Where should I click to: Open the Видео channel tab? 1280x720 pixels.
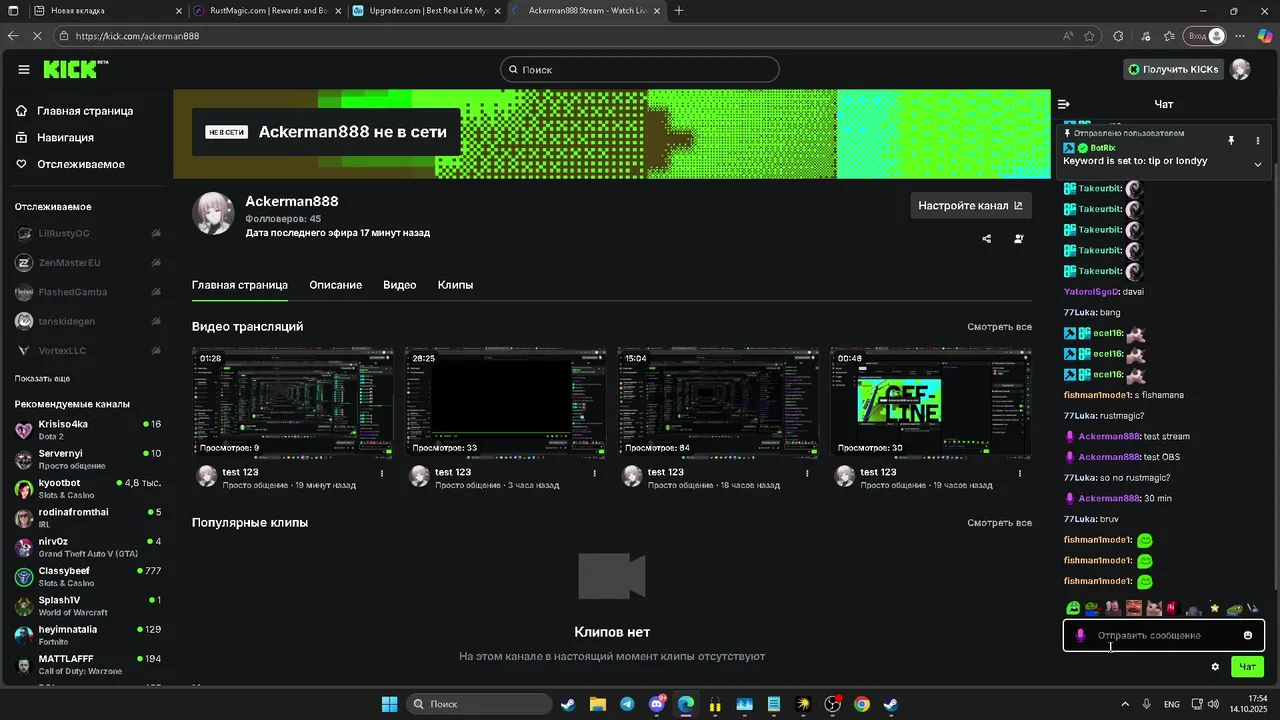[x=399, y=285]
